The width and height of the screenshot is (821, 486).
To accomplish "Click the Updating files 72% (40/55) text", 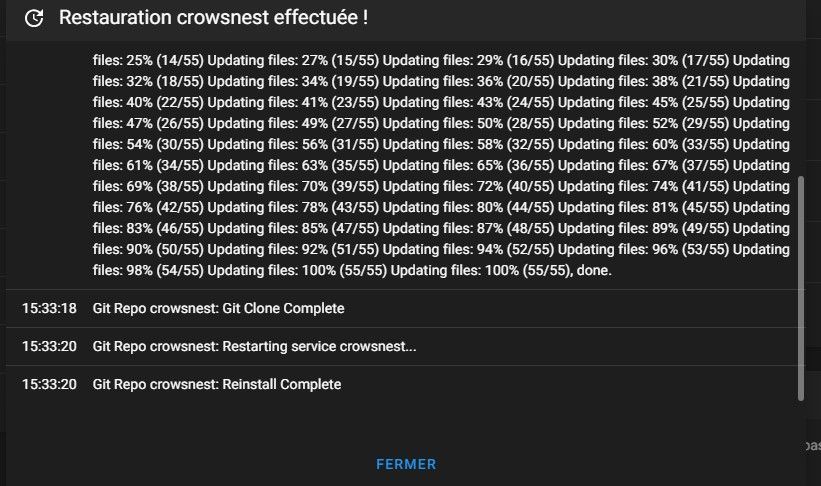I will click(x=468, y=186).
